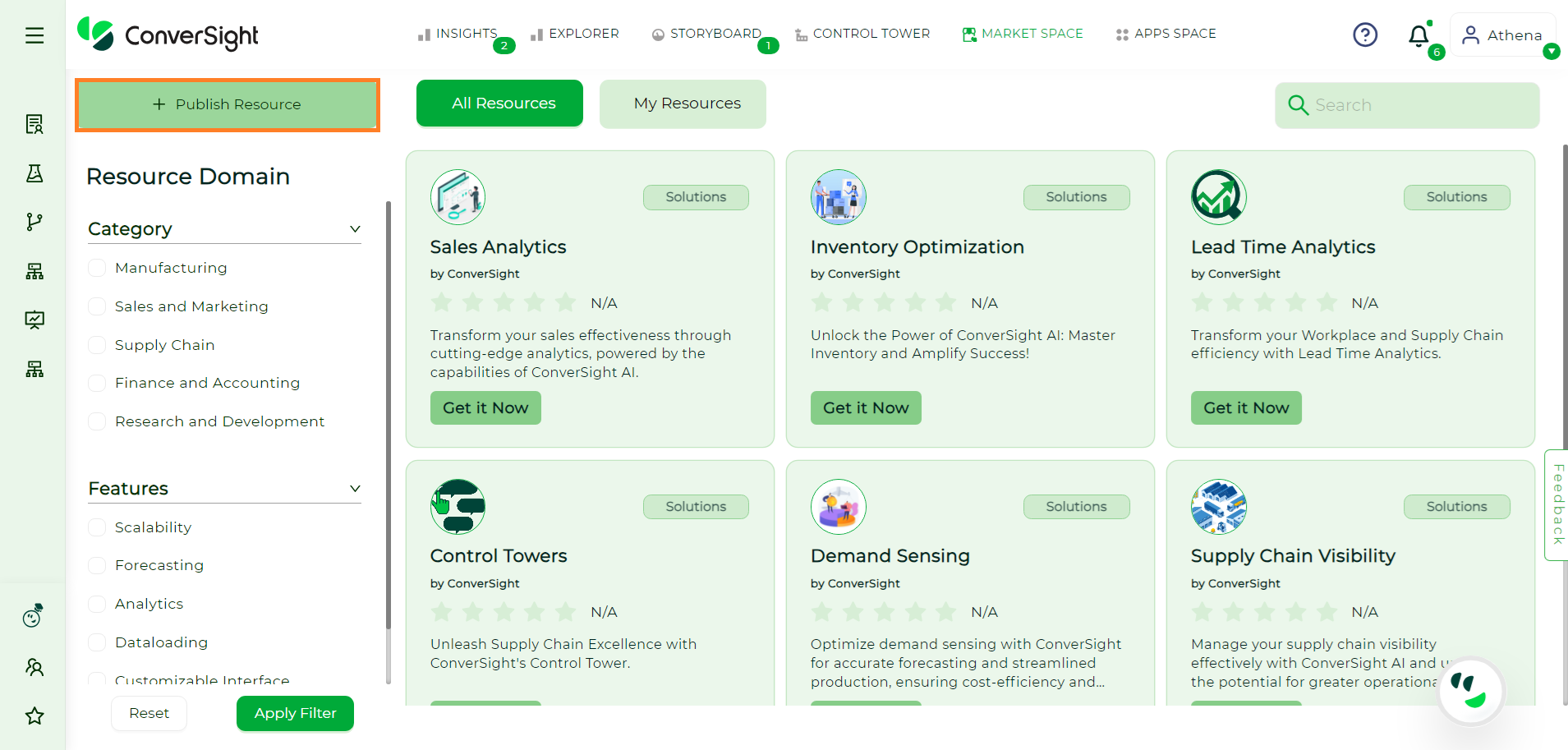1568x750 pixels.
Task: Get the Lead Time Analytics solution now
Action: tap(1246, 408)
